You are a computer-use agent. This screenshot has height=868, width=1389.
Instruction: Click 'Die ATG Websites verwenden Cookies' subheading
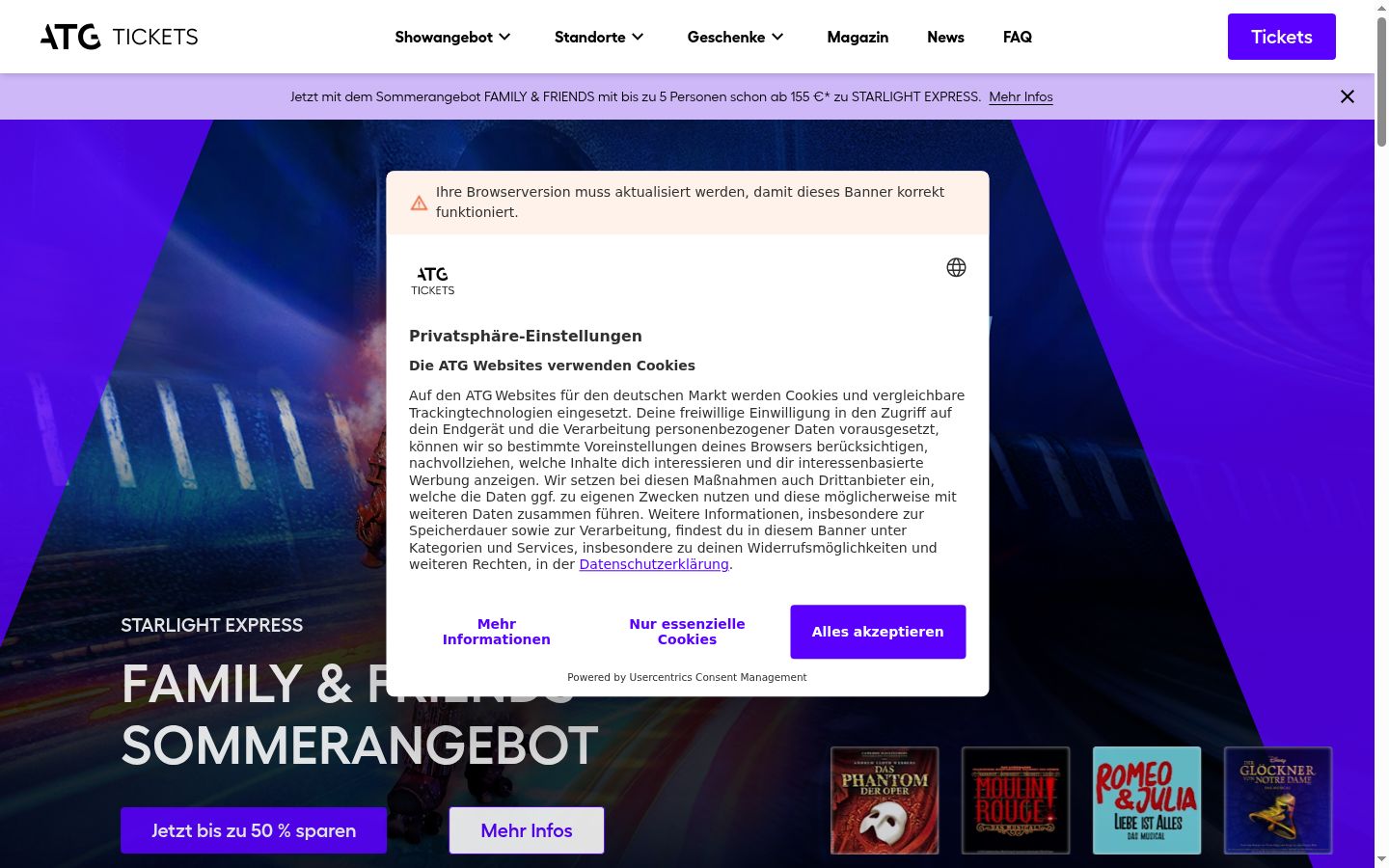tap(552, 366)
